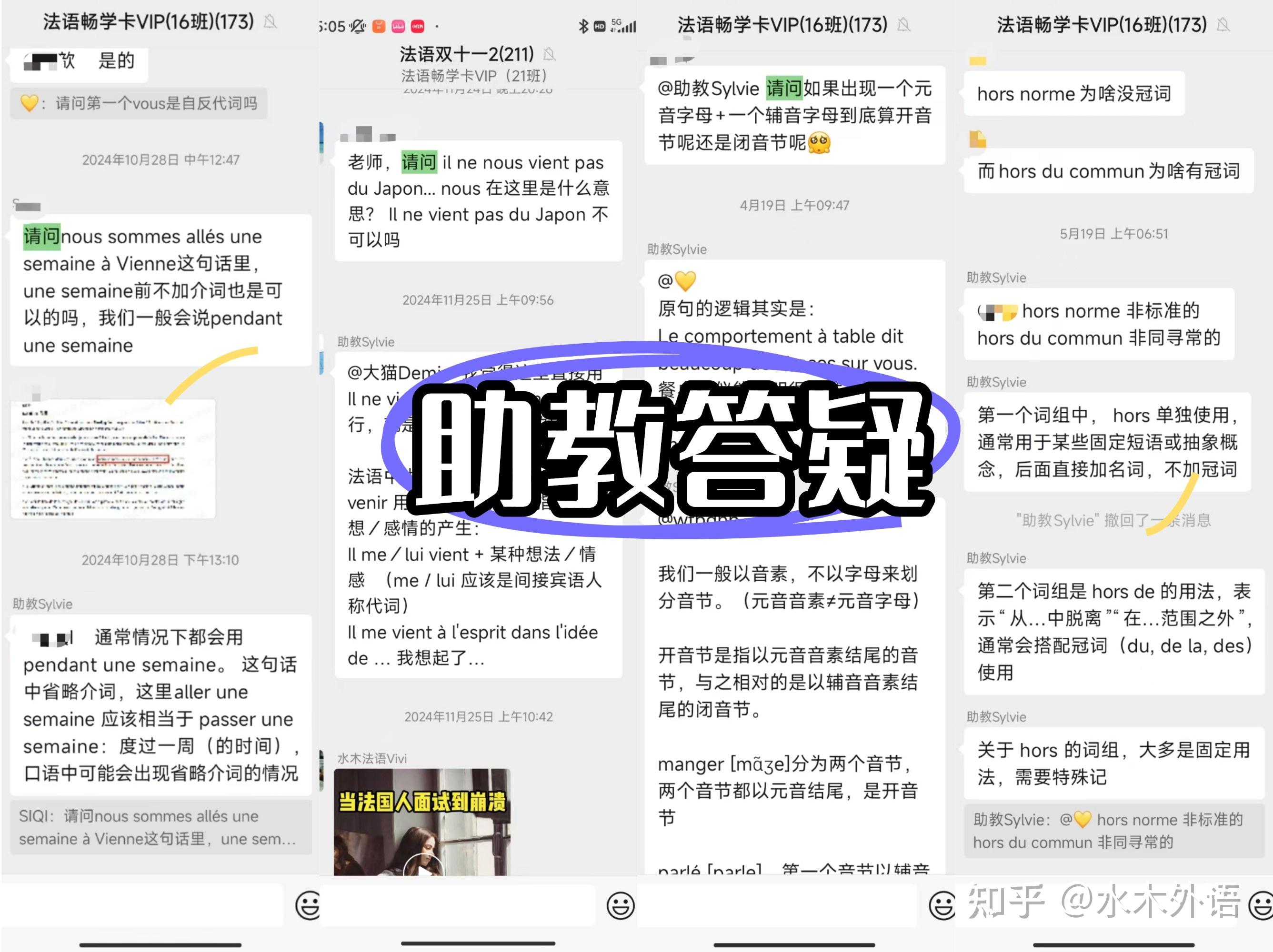1273x952 pixels.
Task: Tap the orange app notification icon in status bar
Action: [379, 26]
